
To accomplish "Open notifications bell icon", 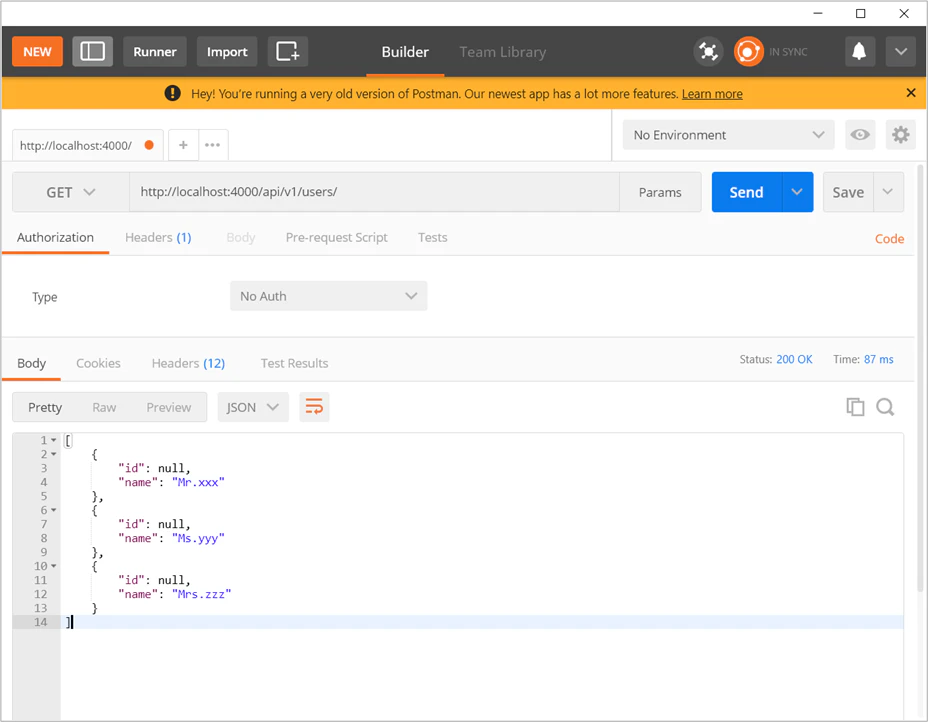I will [x=859, y=51].
